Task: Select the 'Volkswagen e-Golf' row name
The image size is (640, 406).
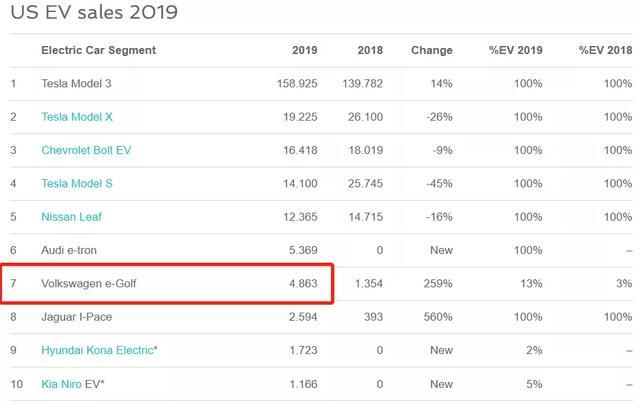Action: pos(89,283)
